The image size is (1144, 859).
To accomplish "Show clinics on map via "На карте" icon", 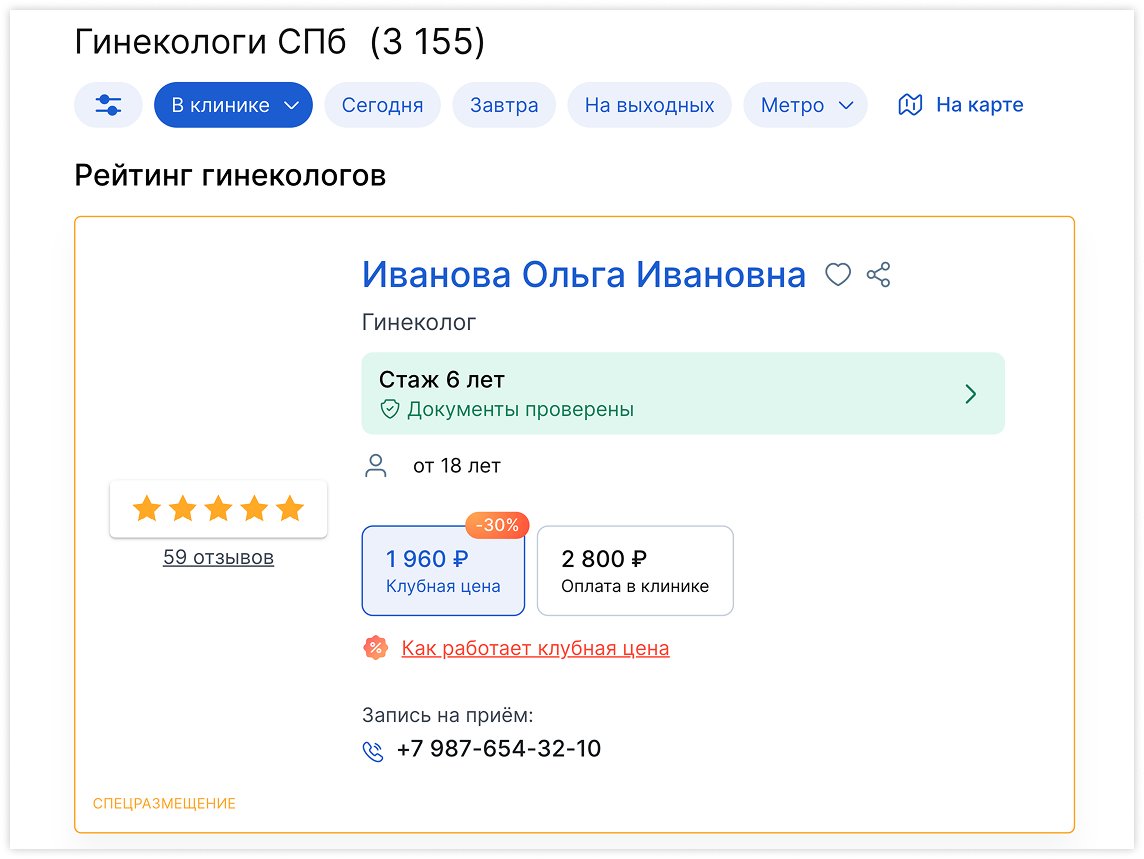I will point(909,103).
